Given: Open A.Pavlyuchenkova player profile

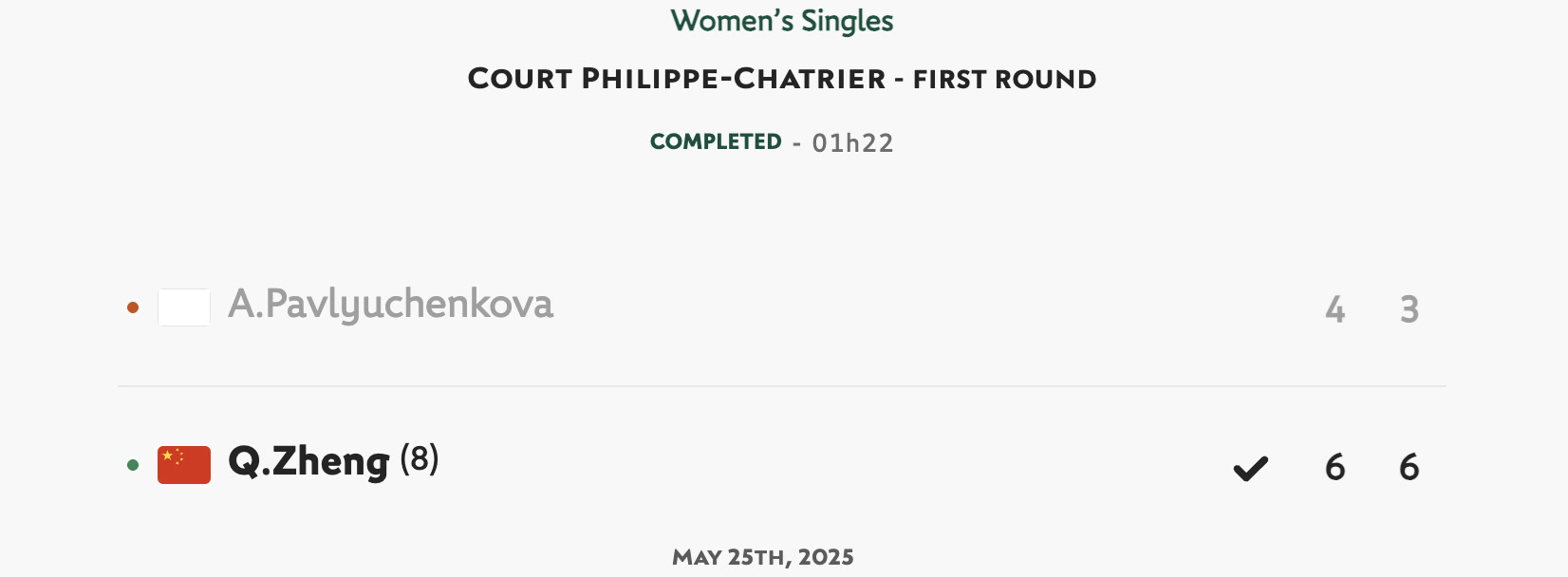Looking at the screenshot, I should click(x=390, y=305).
